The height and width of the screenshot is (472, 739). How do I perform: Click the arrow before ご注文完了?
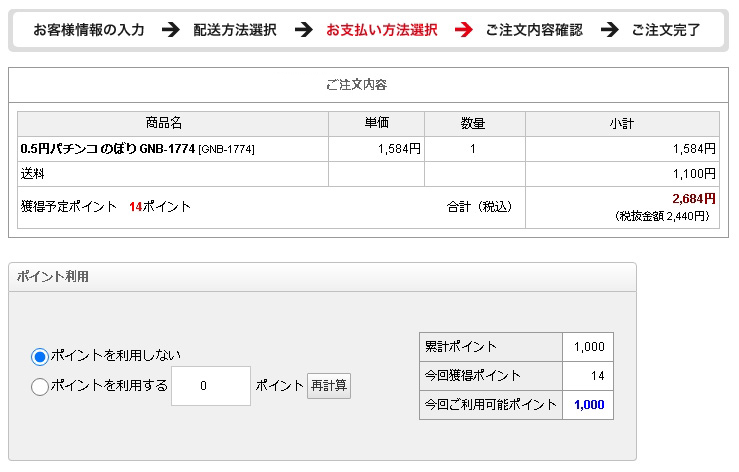click(x=609, y=30)
